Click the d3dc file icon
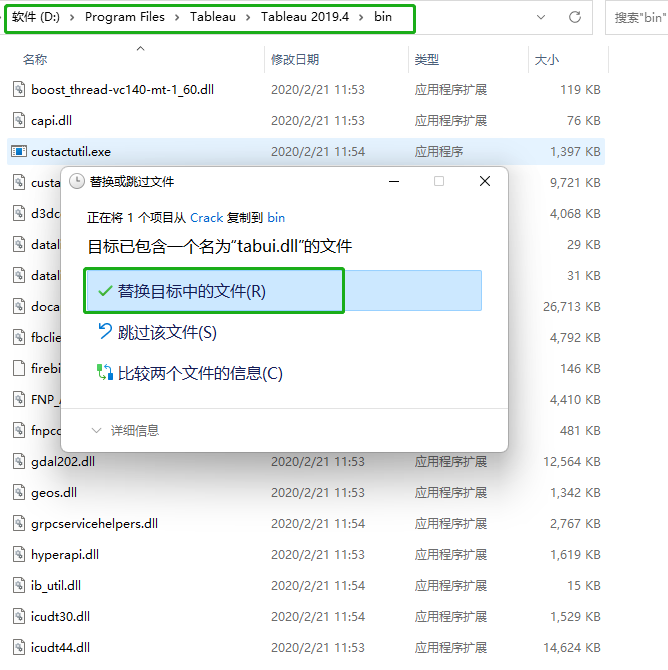Image resolution: width=668 pixels, height=670 pixels. click(19, 213)
